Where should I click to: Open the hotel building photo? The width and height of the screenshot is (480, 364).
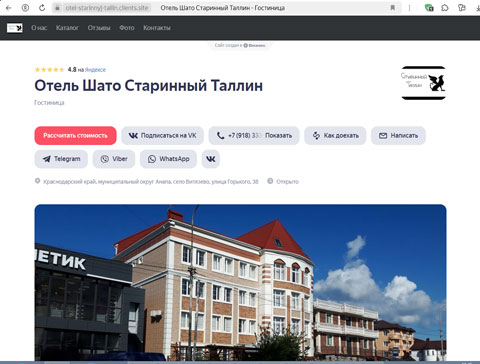240,282
